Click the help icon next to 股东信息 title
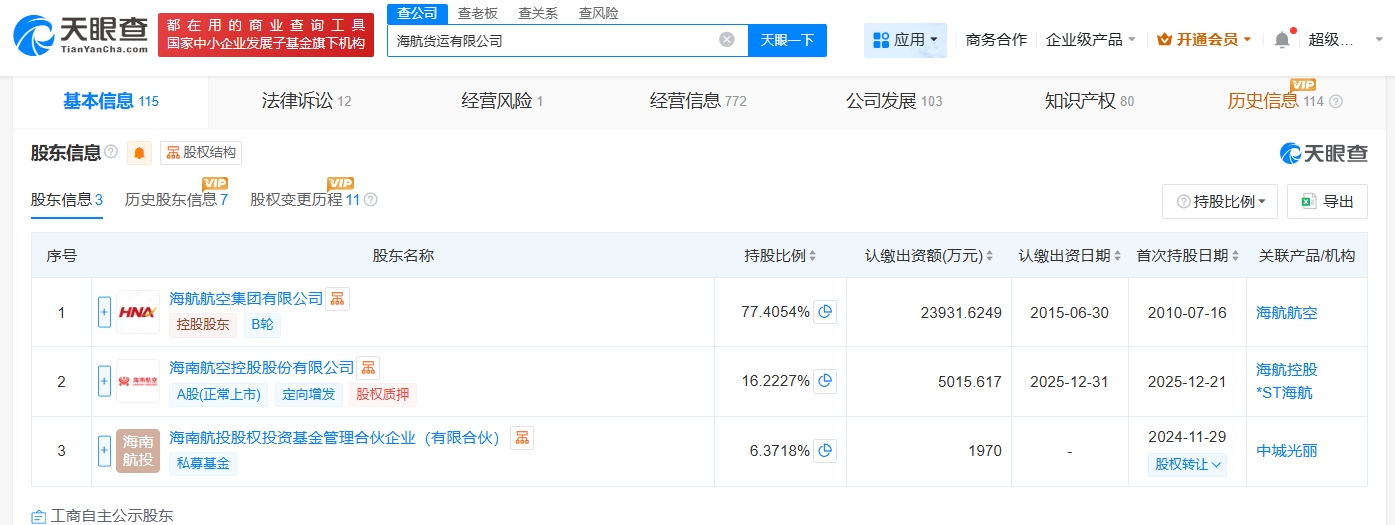Image resolution: width=1395 pixels, height=525 pixels. pos(111,153)
